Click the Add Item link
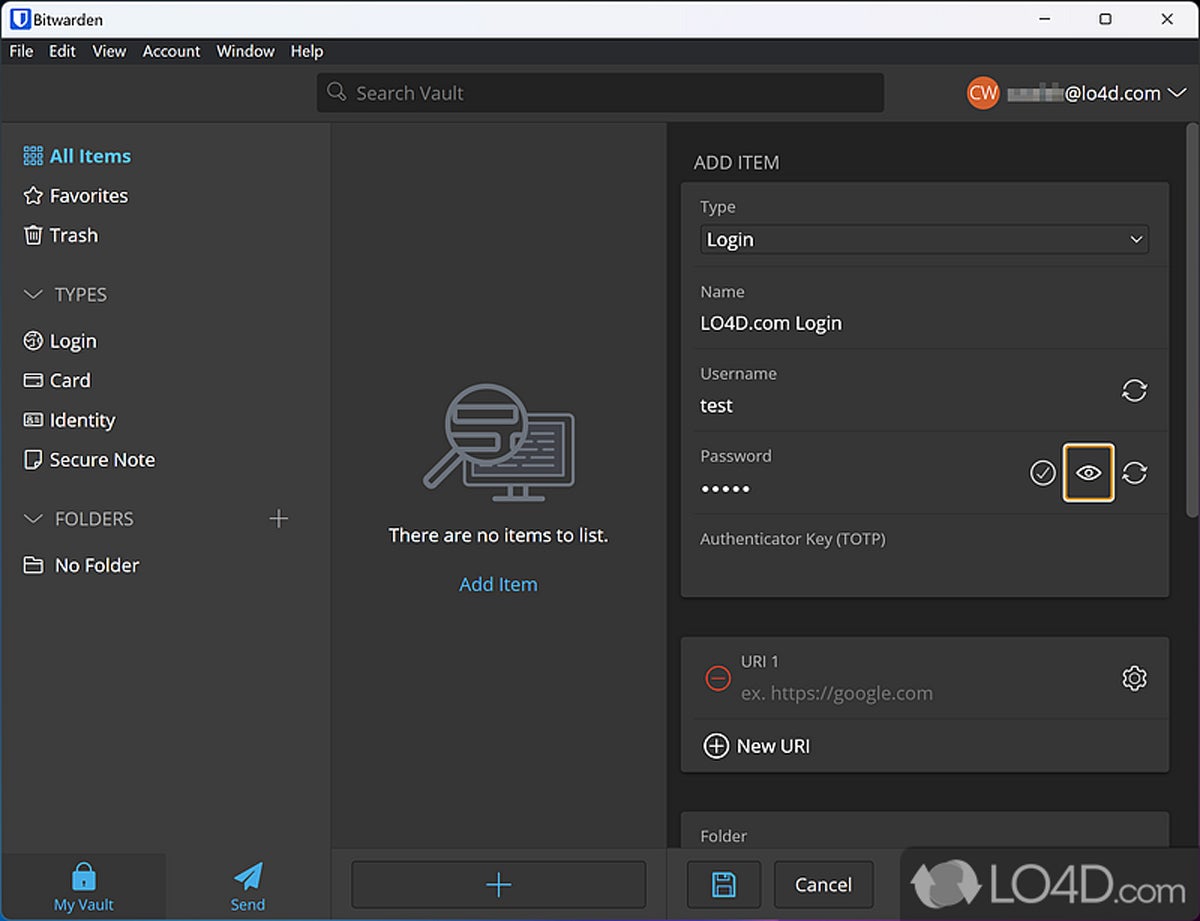This screenshot has width=1200, height=921. [498, 585]
